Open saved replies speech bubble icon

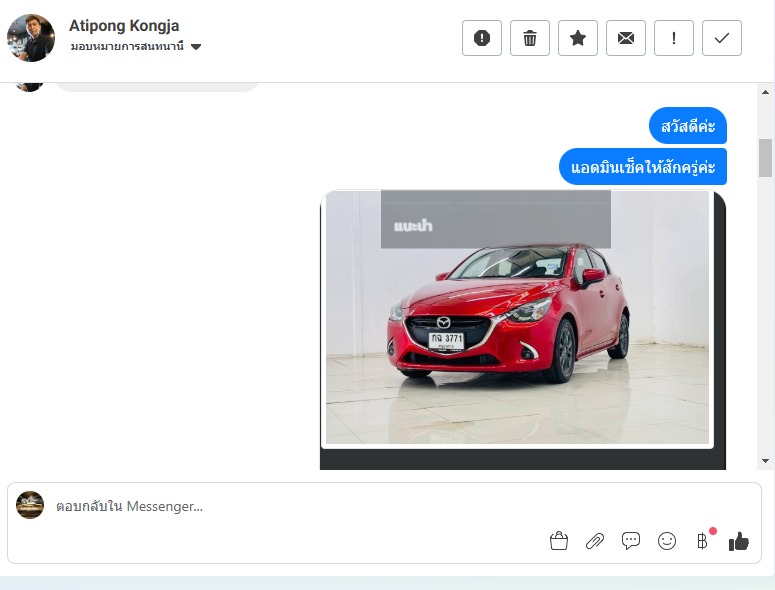click(x=631, y=541)
